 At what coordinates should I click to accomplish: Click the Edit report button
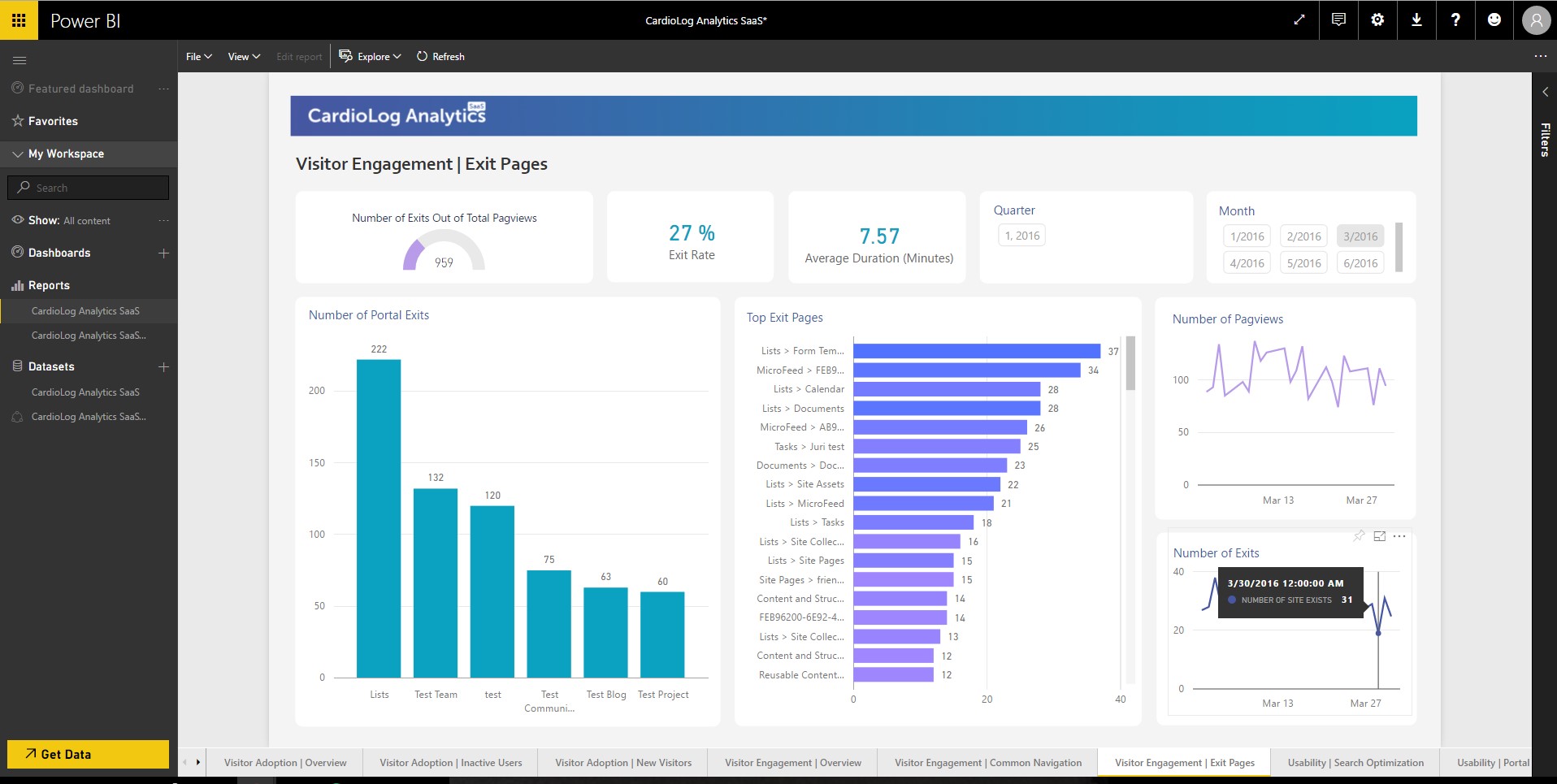299,57
